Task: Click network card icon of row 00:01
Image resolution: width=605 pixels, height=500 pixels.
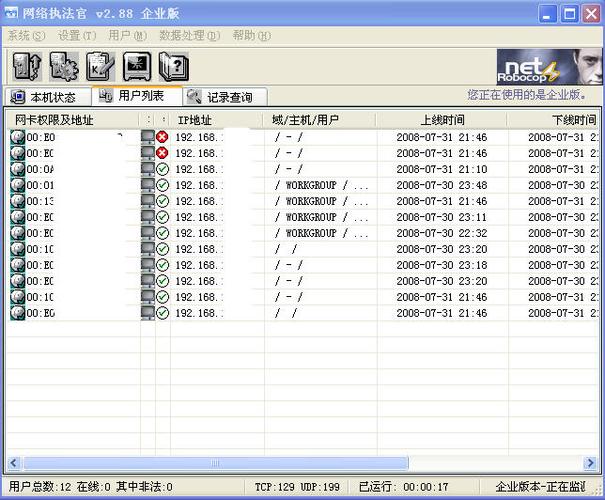Action: (x=17, y=185)
